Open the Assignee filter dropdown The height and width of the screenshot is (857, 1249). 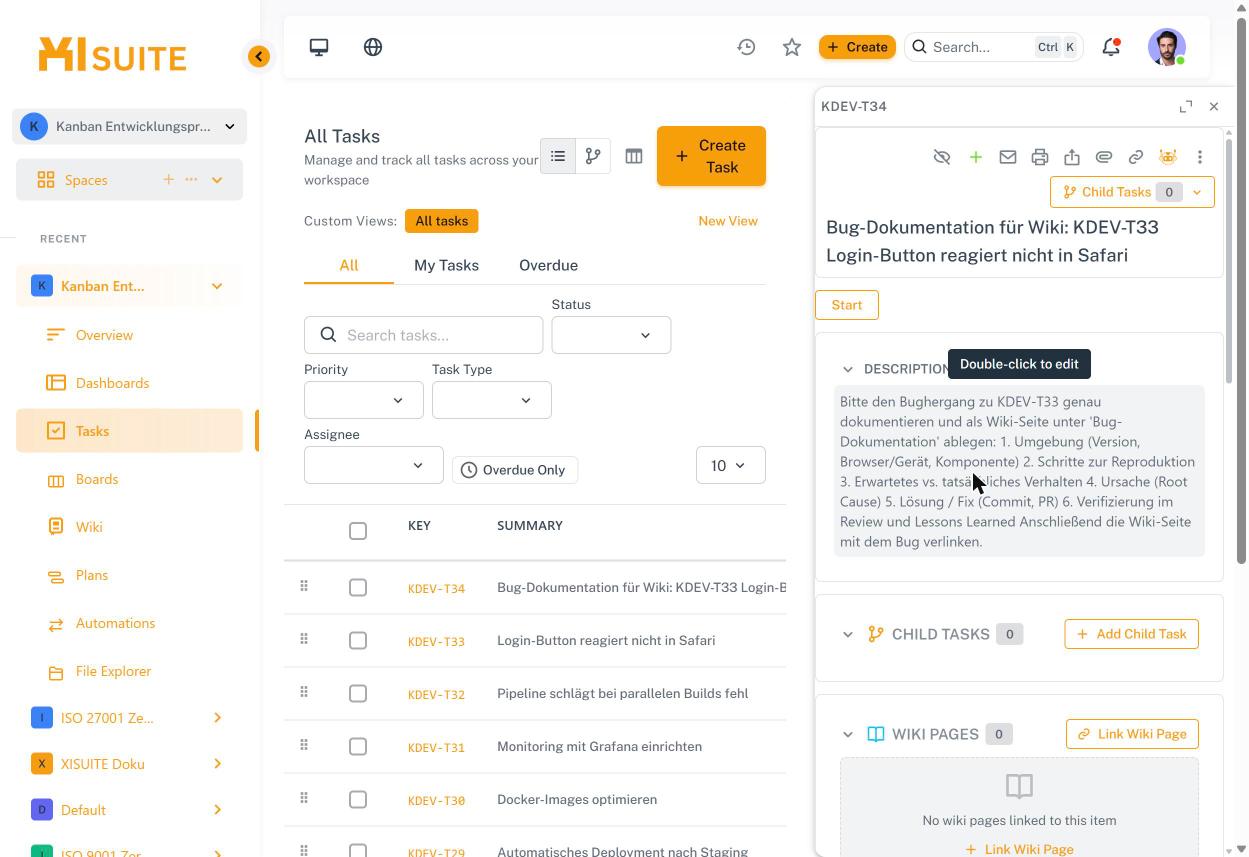373,465
